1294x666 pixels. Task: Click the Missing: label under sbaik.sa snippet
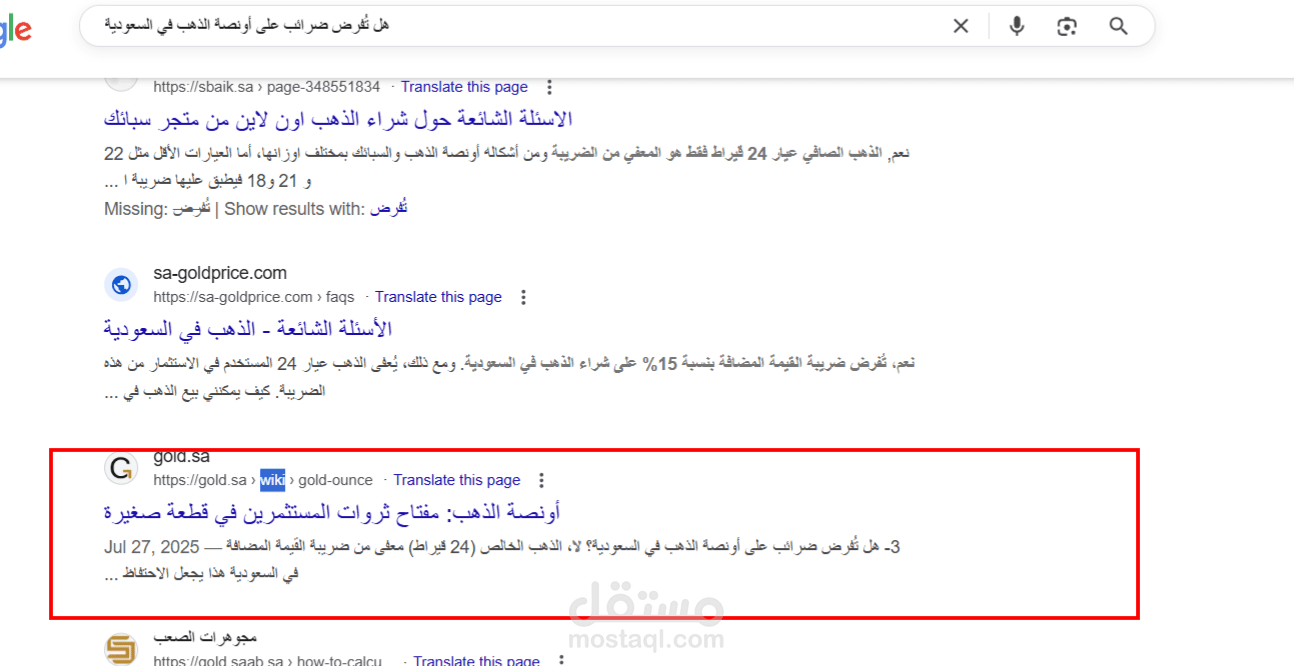pos(135,209)
